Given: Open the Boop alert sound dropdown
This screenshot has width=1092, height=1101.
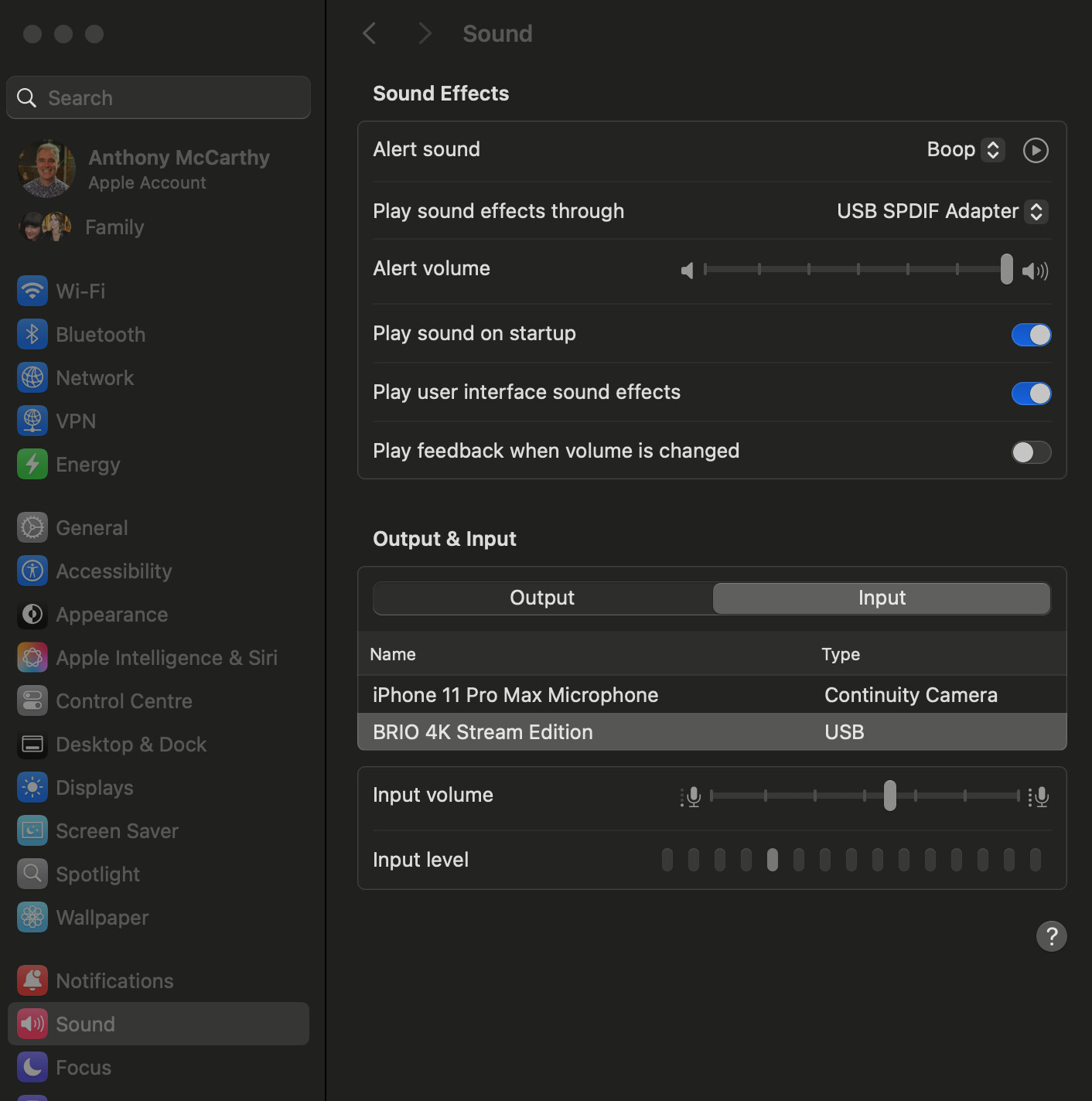Looking at the screenshot, I should pyautogui.click(x=966, y=149).
